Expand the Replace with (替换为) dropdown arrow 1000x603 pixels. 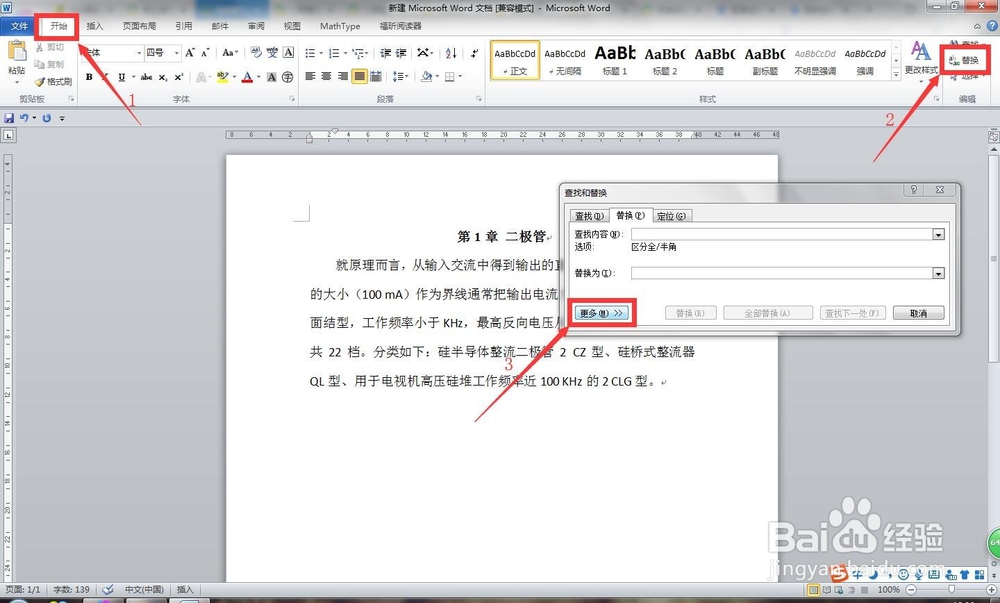click(x=938, y=273)
